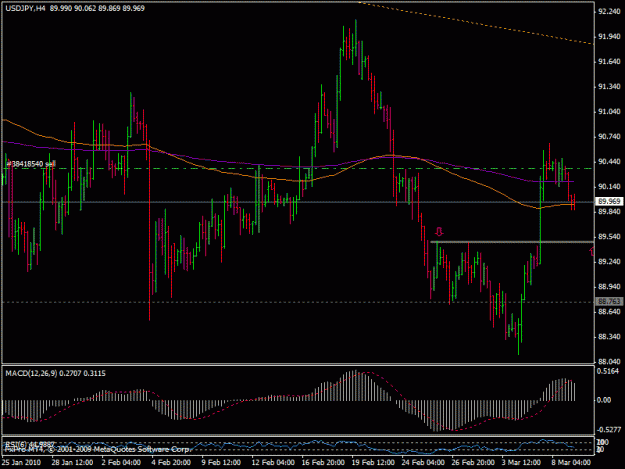The image size is (625, 469).
Task: Click the 88.640 price axis label
Action: tap(609, 312)
